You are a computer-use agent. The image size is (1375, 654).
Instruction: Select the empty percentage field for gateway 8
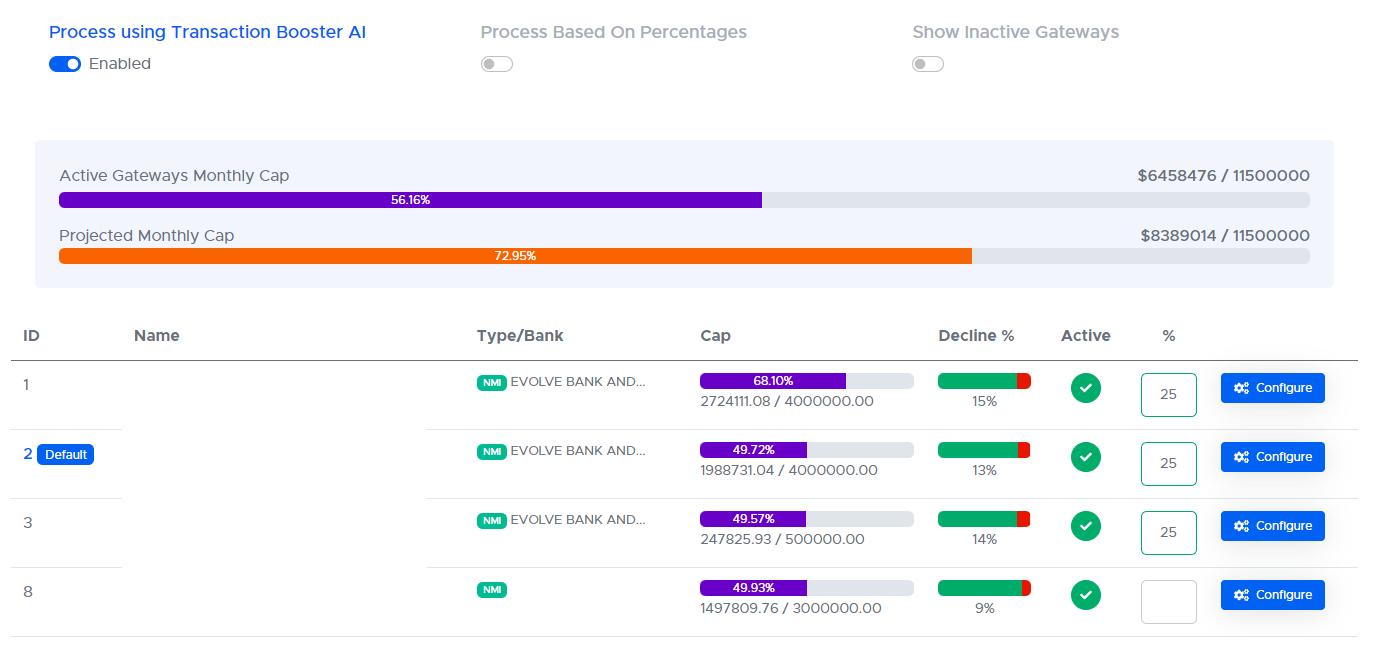coord(1168,602)
